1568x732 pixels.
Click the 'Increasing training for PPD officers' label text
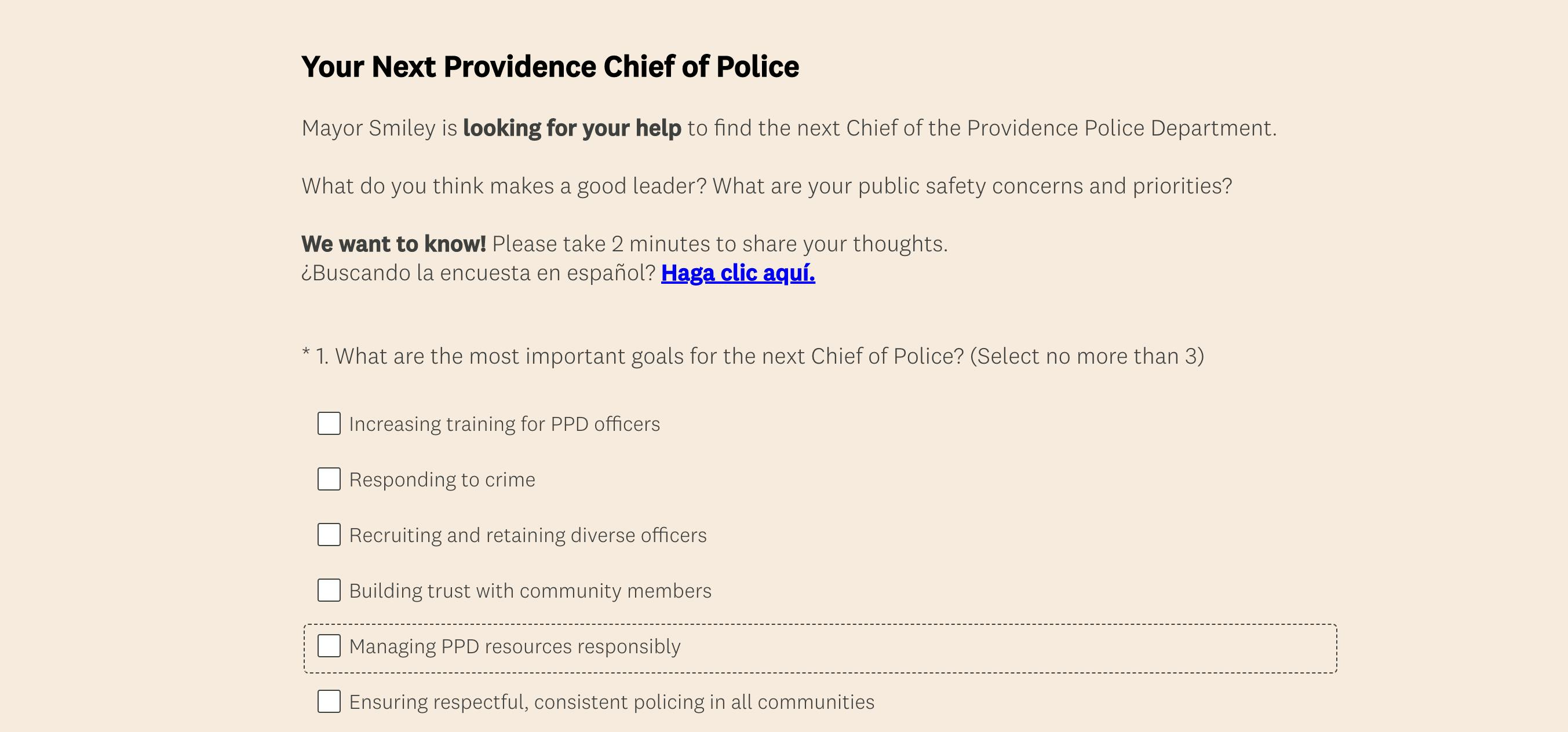[504, 424]
